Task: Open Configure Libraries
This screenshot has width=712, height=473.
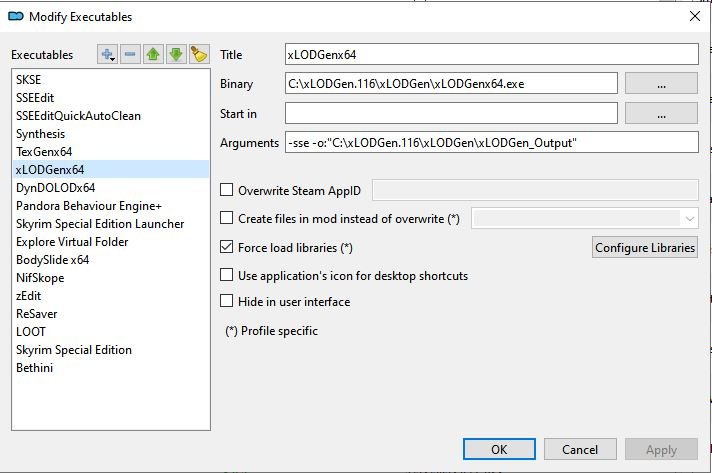Action: pos(645,247)
